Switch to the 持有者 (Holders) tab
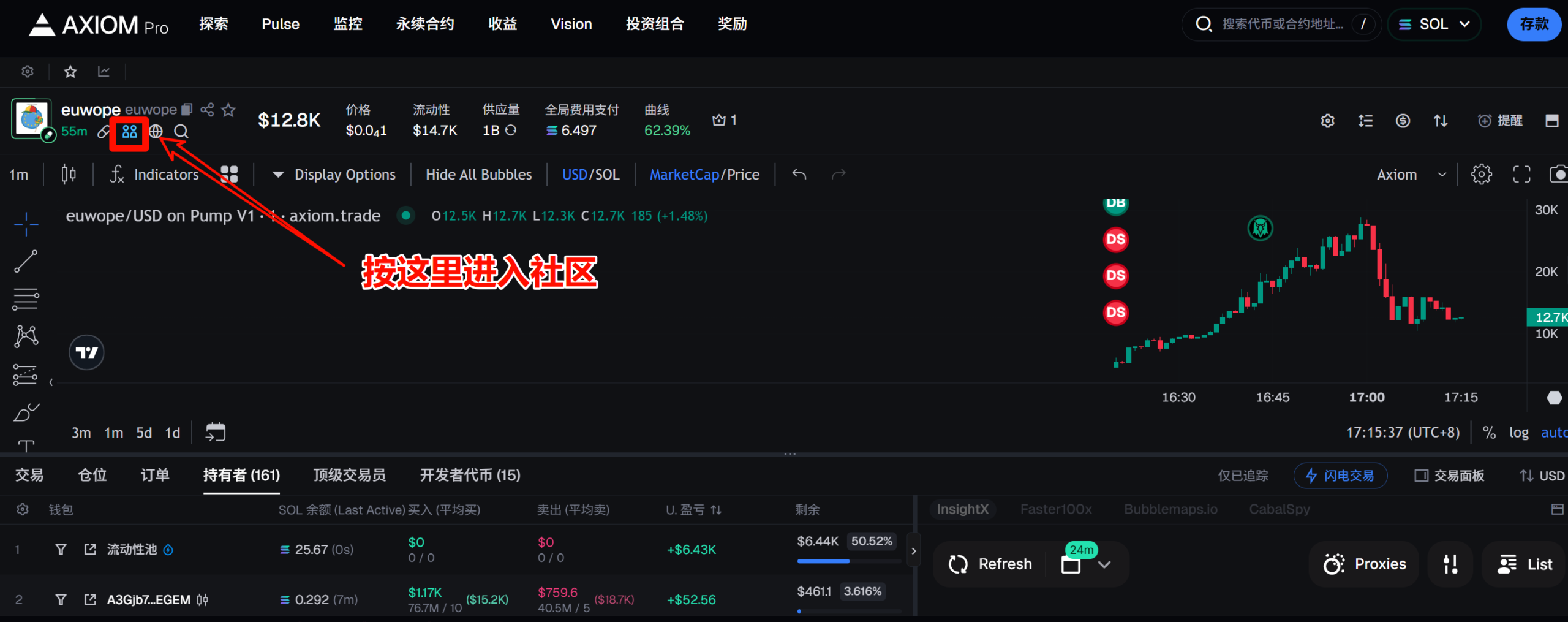Image resolution: width=1568 pixels, height=622 pixels. [241, 475]
